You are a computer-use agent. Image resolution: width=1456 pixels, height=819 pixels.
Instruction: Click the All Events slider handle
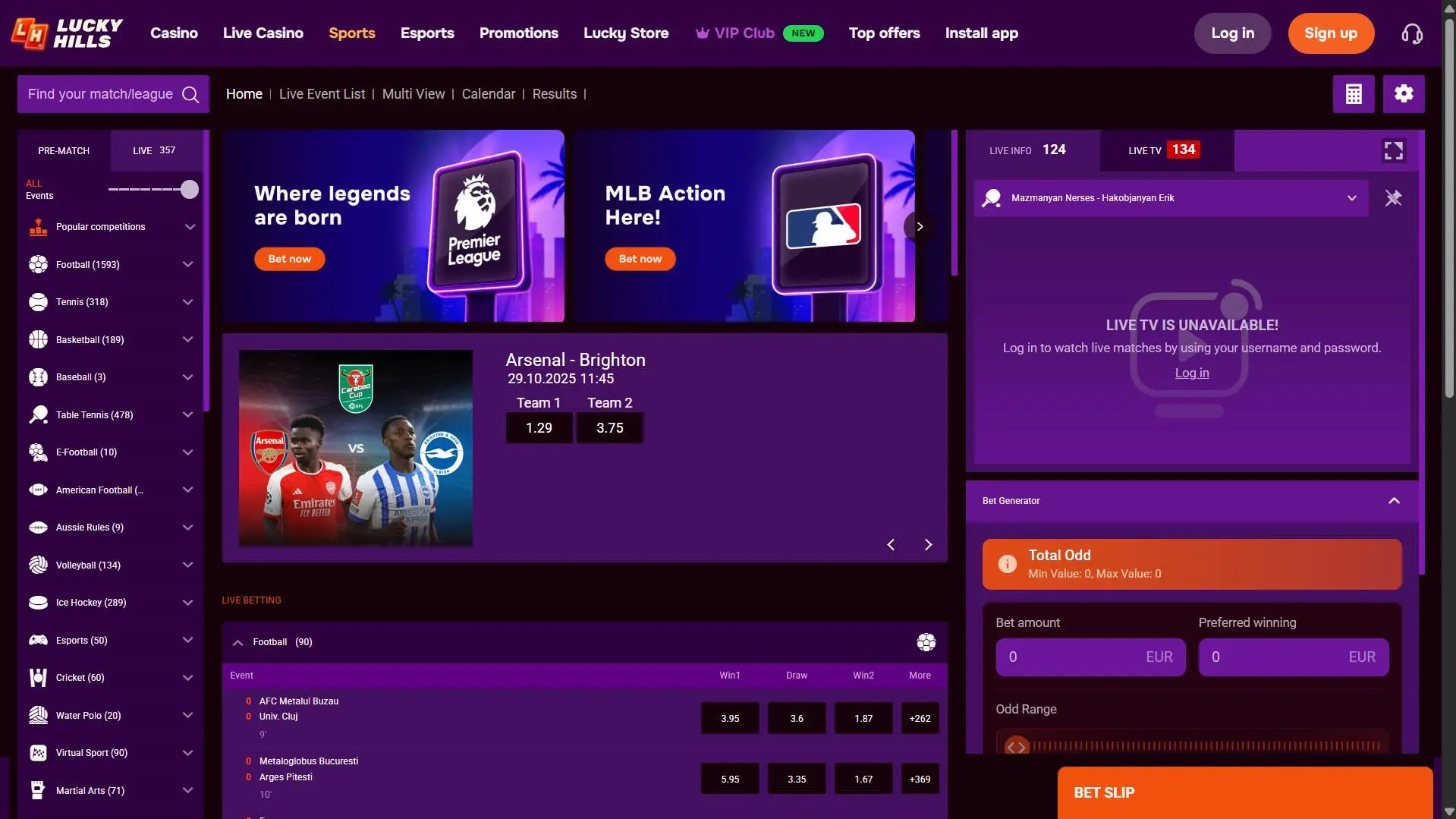(x=190, y=189)
